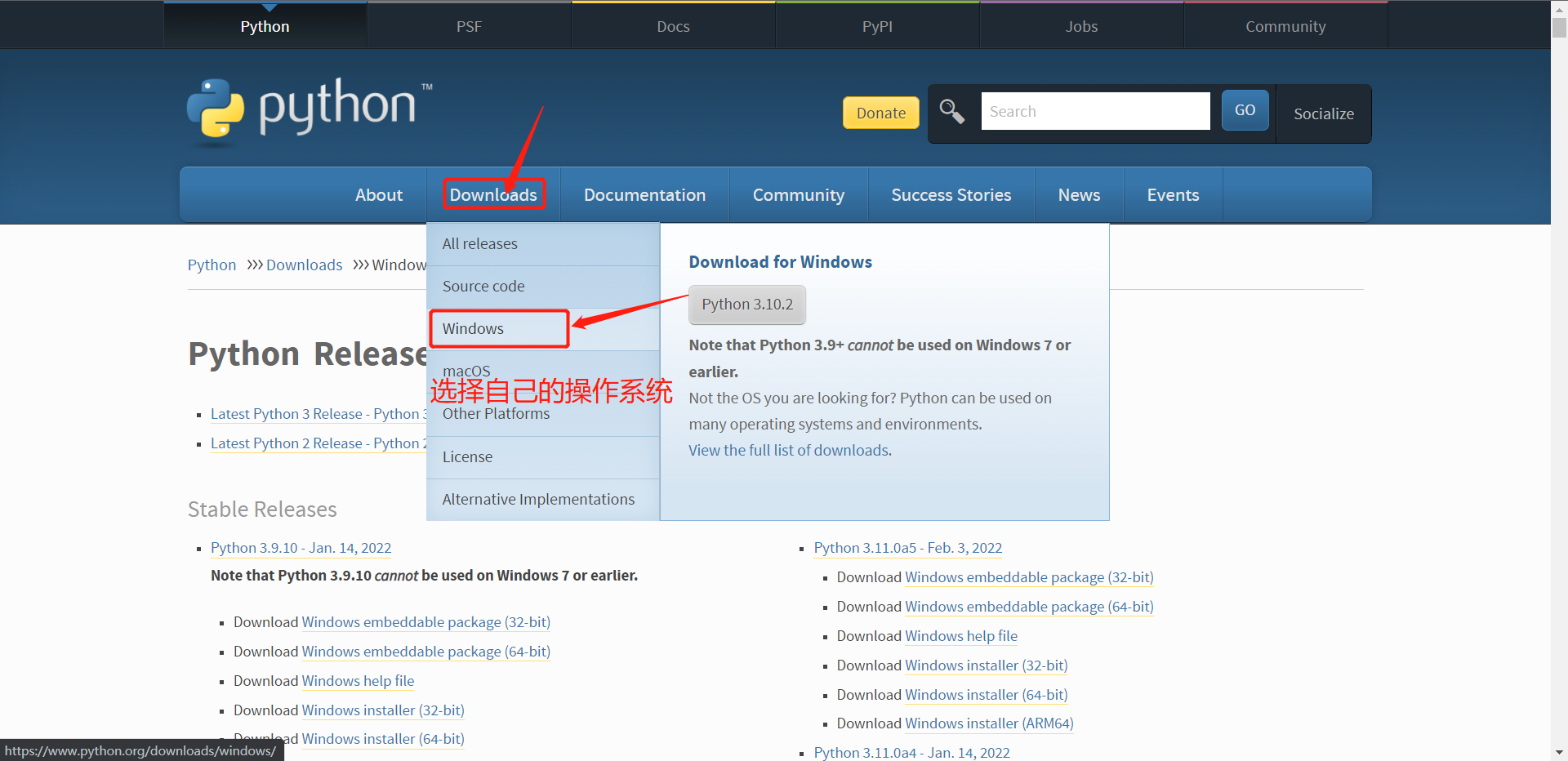Choose All releases in Downloads dropdown
The width and height of the screenshot is (1568, 761).
[543, 244]
